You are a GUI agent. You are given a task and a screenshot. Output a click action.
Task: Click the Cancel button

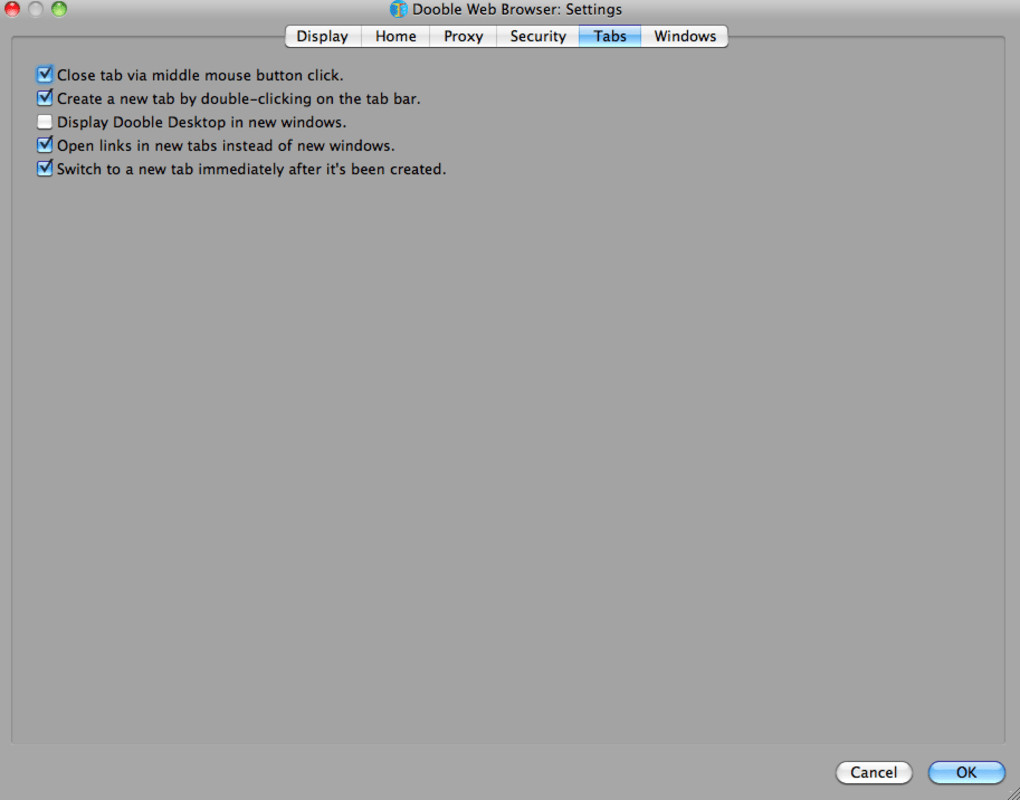(x=874, y=773)
